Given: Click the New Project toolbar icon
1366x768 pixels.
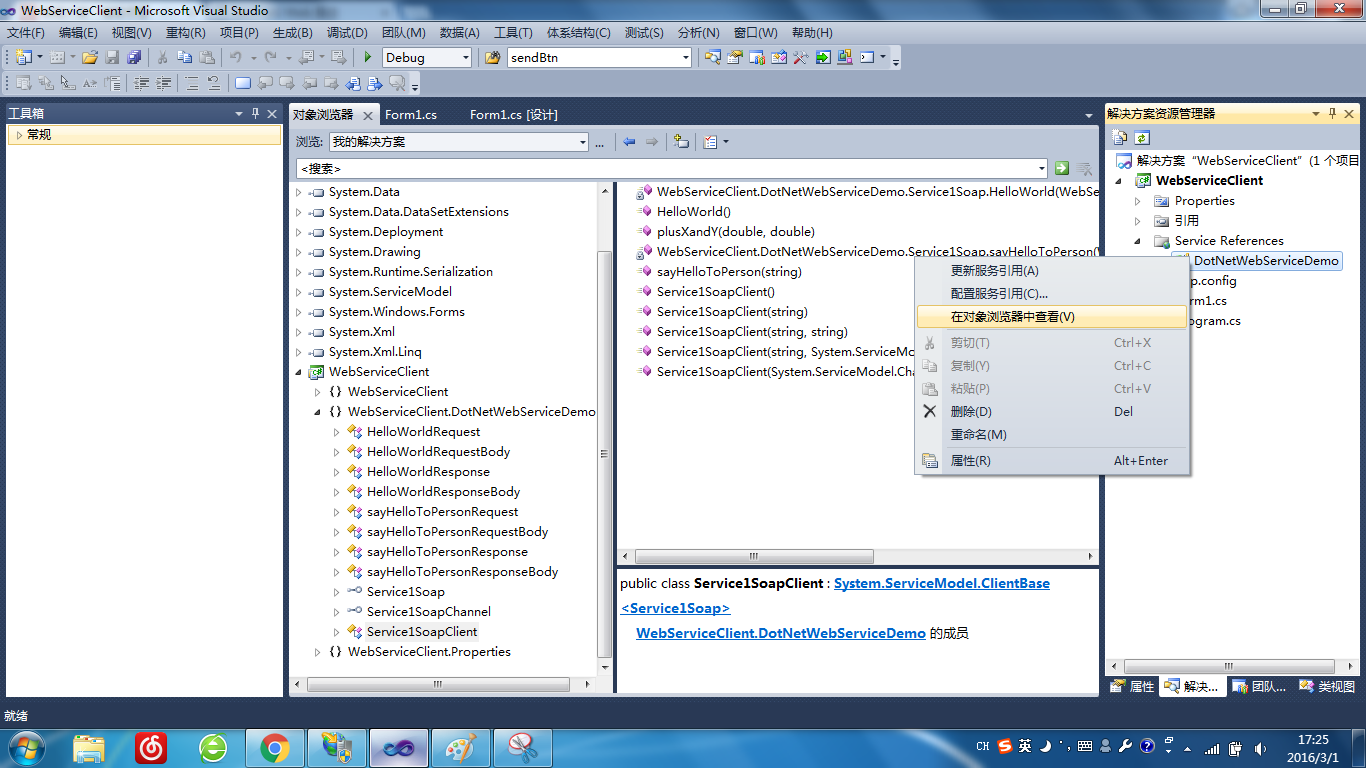Looking at the screenshot, I should (24, 57).
